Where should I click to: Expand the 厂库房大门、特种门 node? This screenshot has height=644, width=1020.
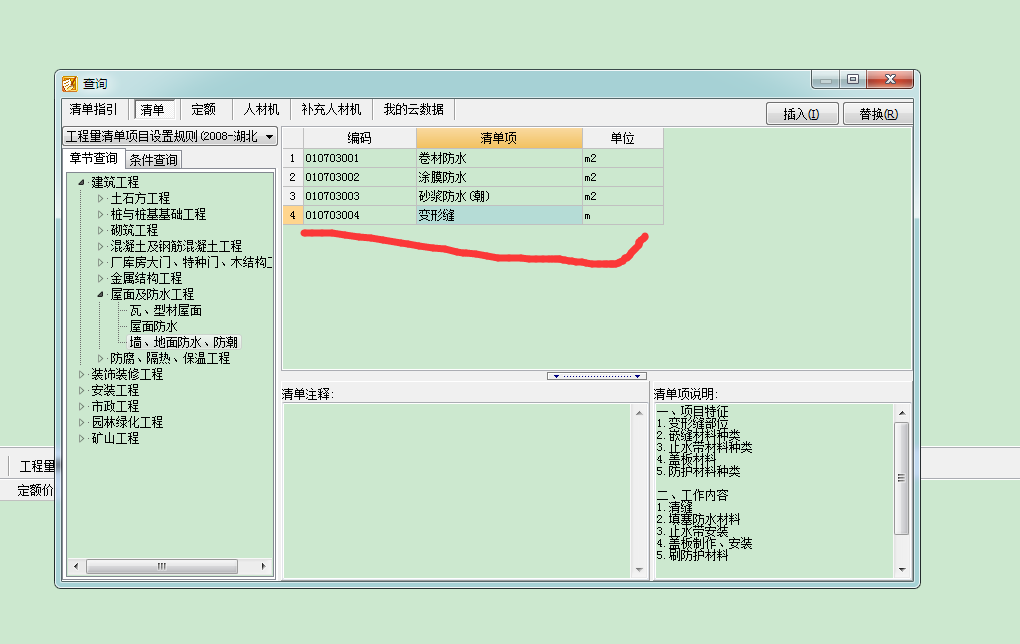pyautogui.click(x=100, y=262)
